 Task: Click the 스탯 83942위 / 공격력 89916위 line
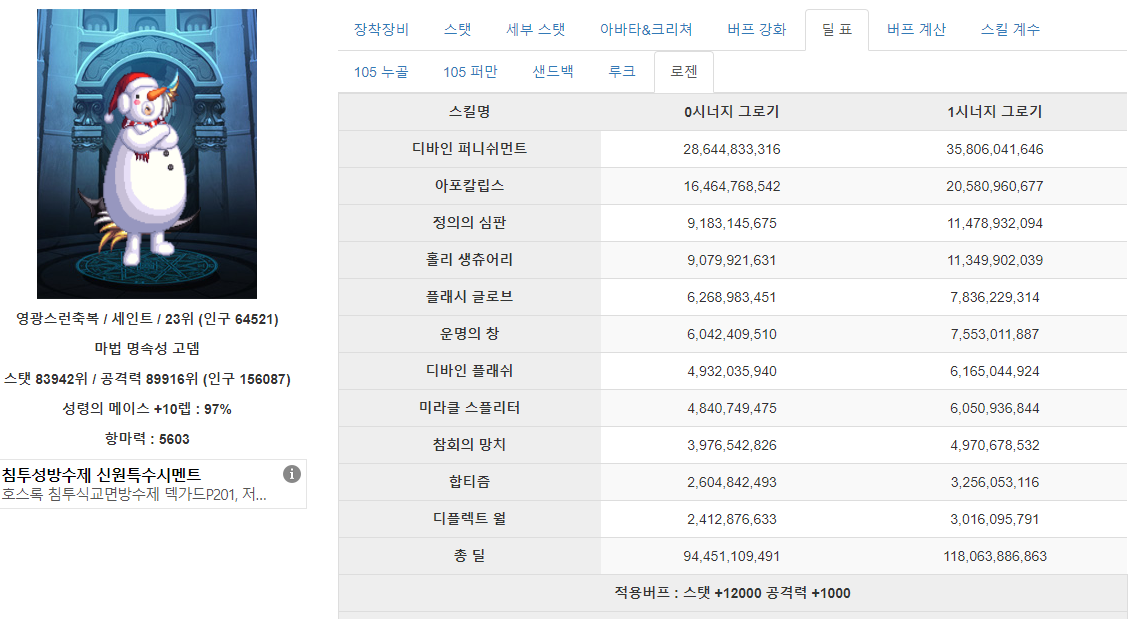(x=147, y=379)
